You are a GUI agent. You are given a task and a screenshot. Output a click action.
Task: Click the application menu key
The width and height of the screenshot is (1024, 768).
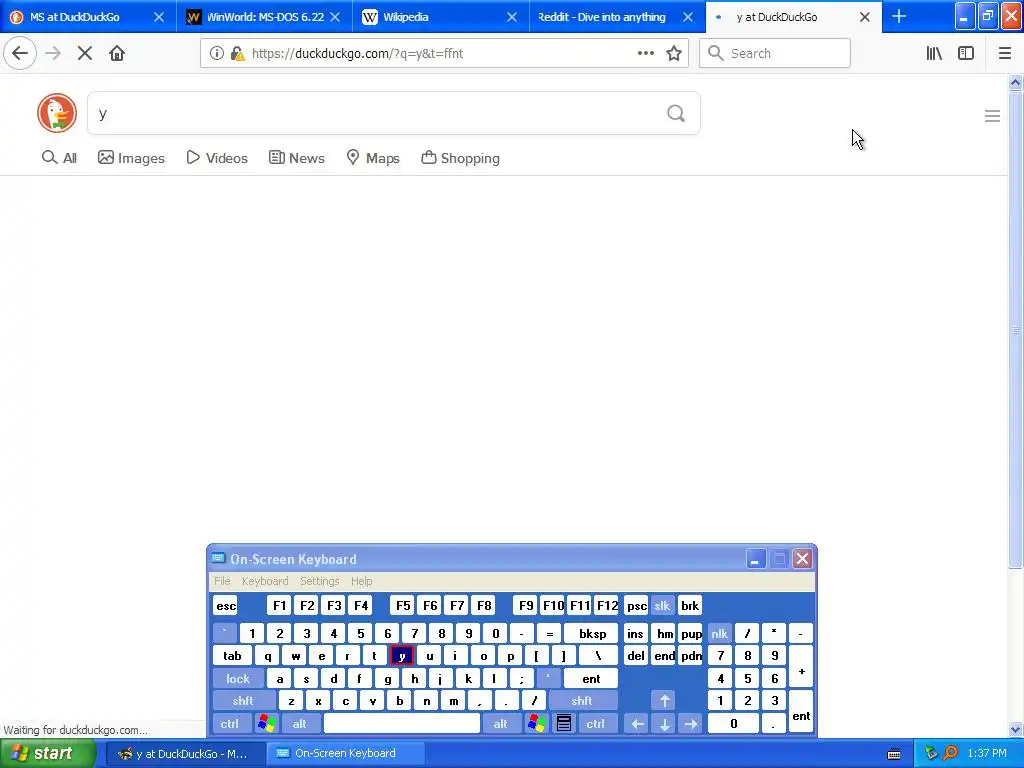pyautogui.click(x=564, y=724)
